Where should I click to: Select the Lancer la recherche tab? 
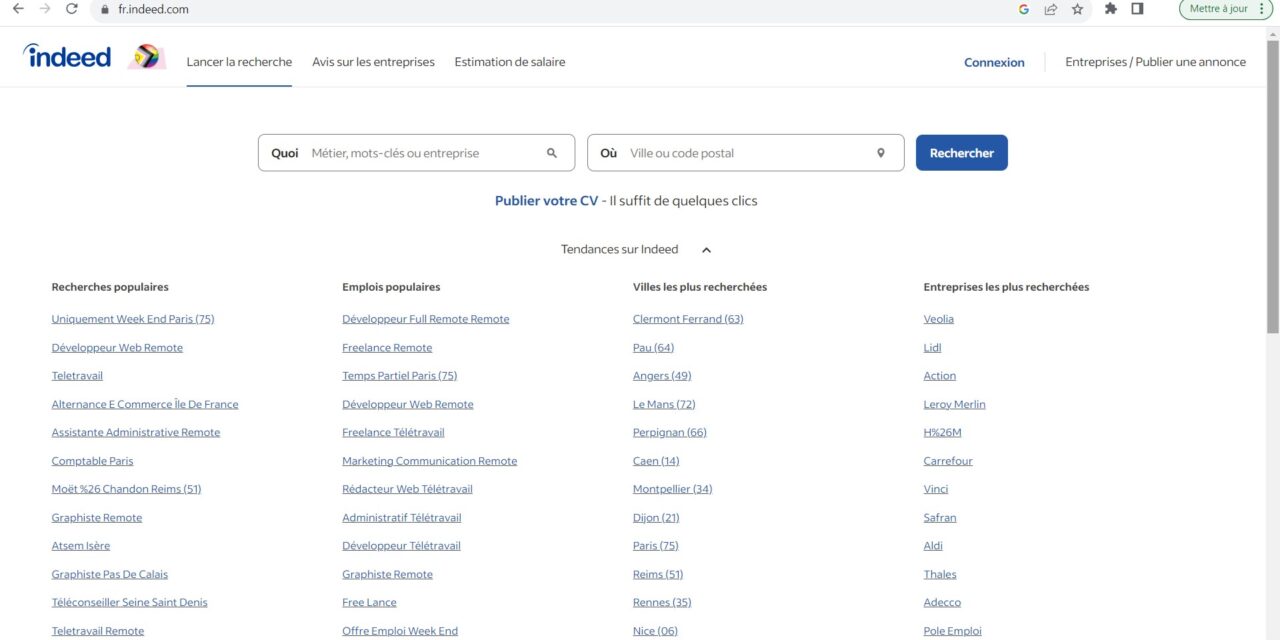pos(239,62)
